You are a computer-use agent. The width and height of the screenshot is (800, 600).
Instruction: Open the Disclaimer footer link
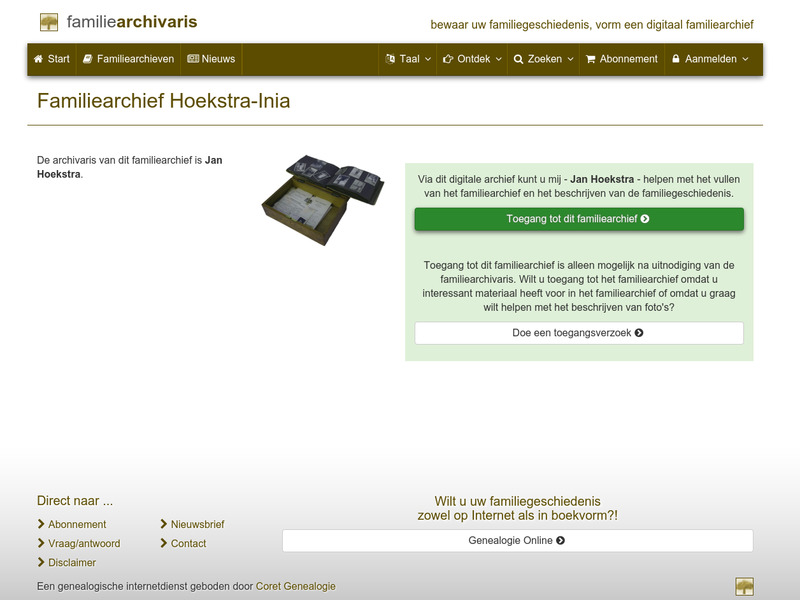coord(72,563)
